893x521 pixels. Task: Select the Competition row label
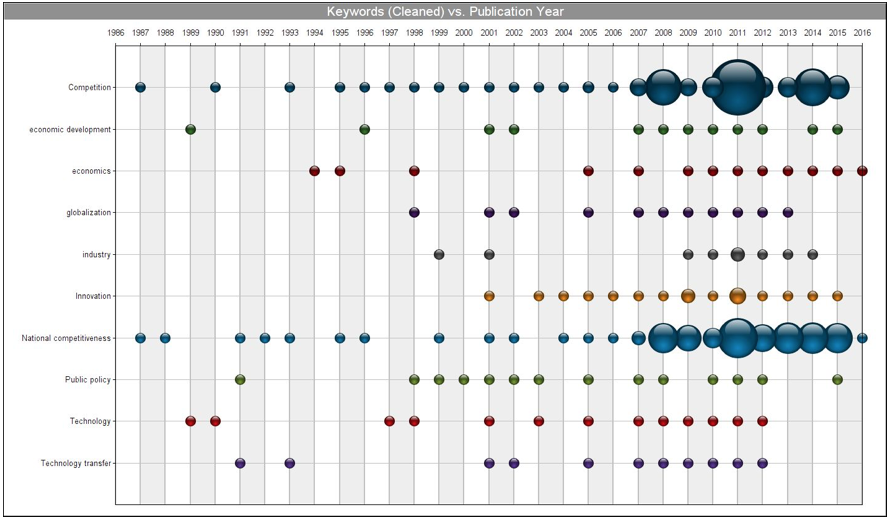pos(89,87)
